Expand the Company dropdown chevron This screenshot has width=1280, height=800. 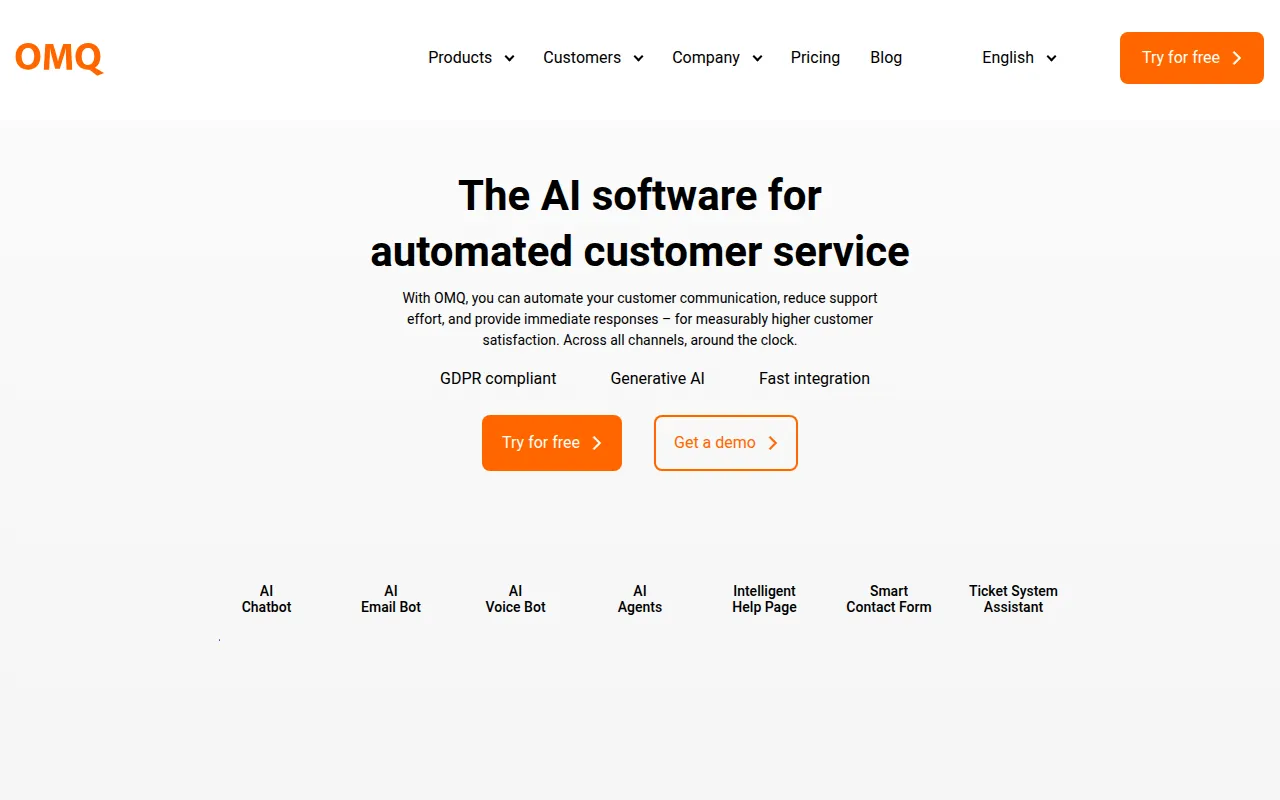click(757, 58)
